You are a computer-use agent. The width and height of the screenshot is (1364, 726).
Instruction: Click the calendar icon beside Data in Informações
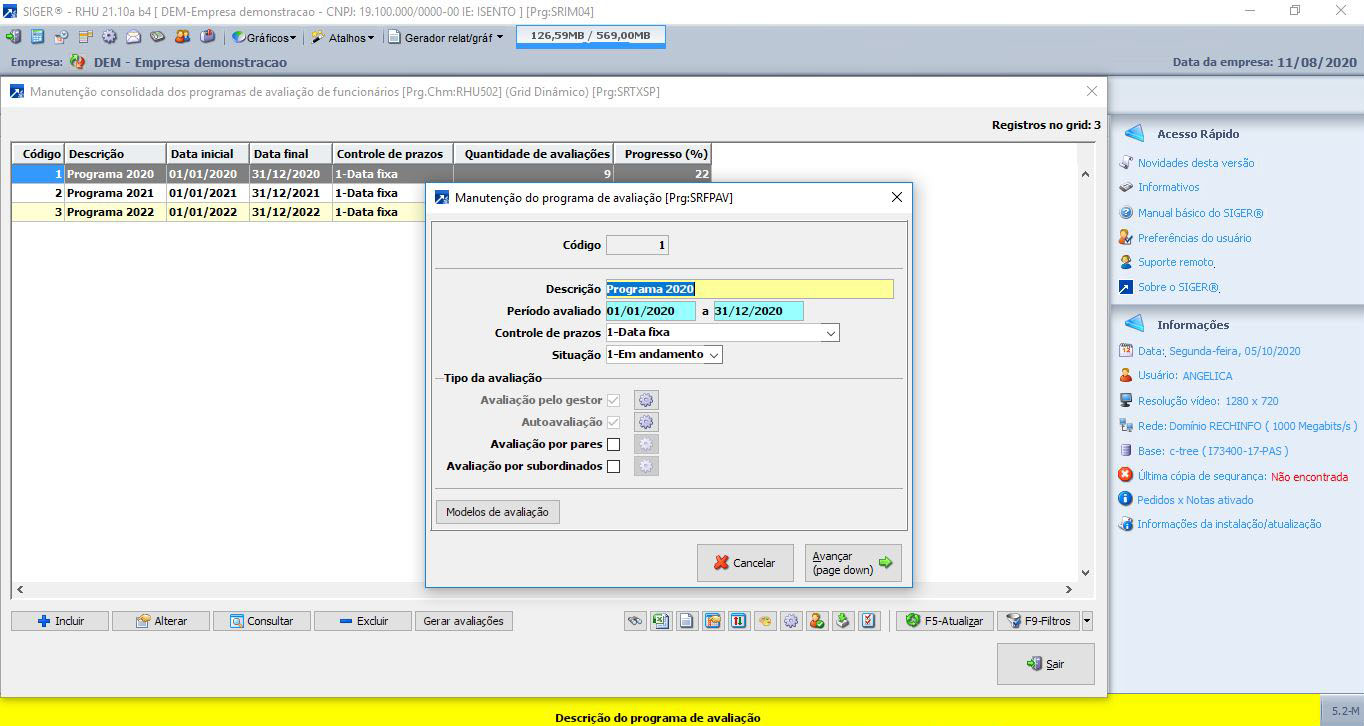click(x=1126, y=351)
